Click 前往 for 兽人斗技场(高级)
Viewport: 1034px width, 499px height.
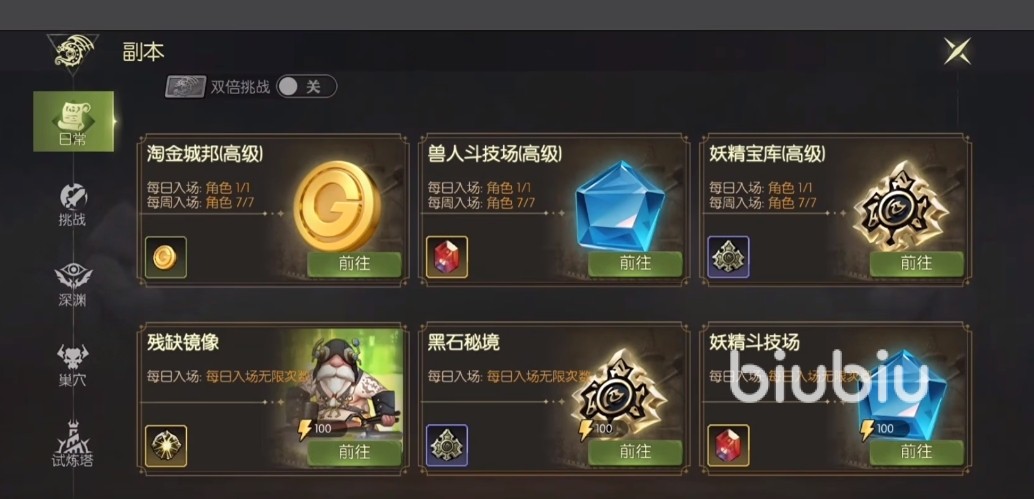coord(635,264)
